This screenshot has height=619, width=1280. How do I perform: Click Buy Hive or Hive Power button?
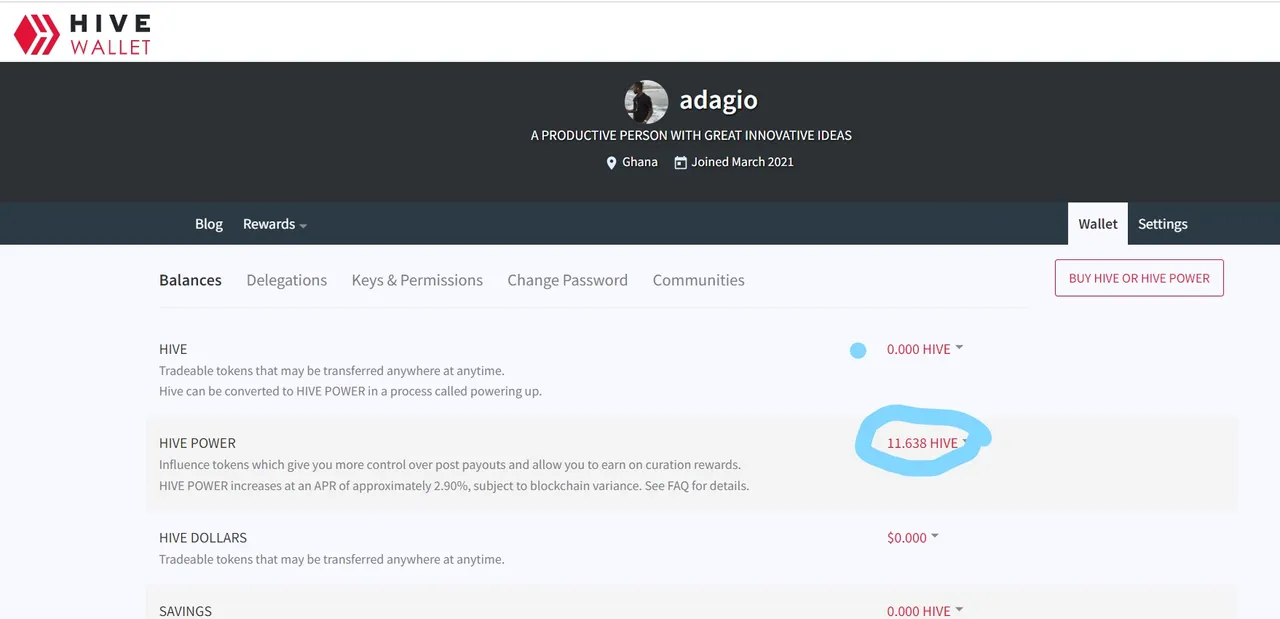point(1139,278)
